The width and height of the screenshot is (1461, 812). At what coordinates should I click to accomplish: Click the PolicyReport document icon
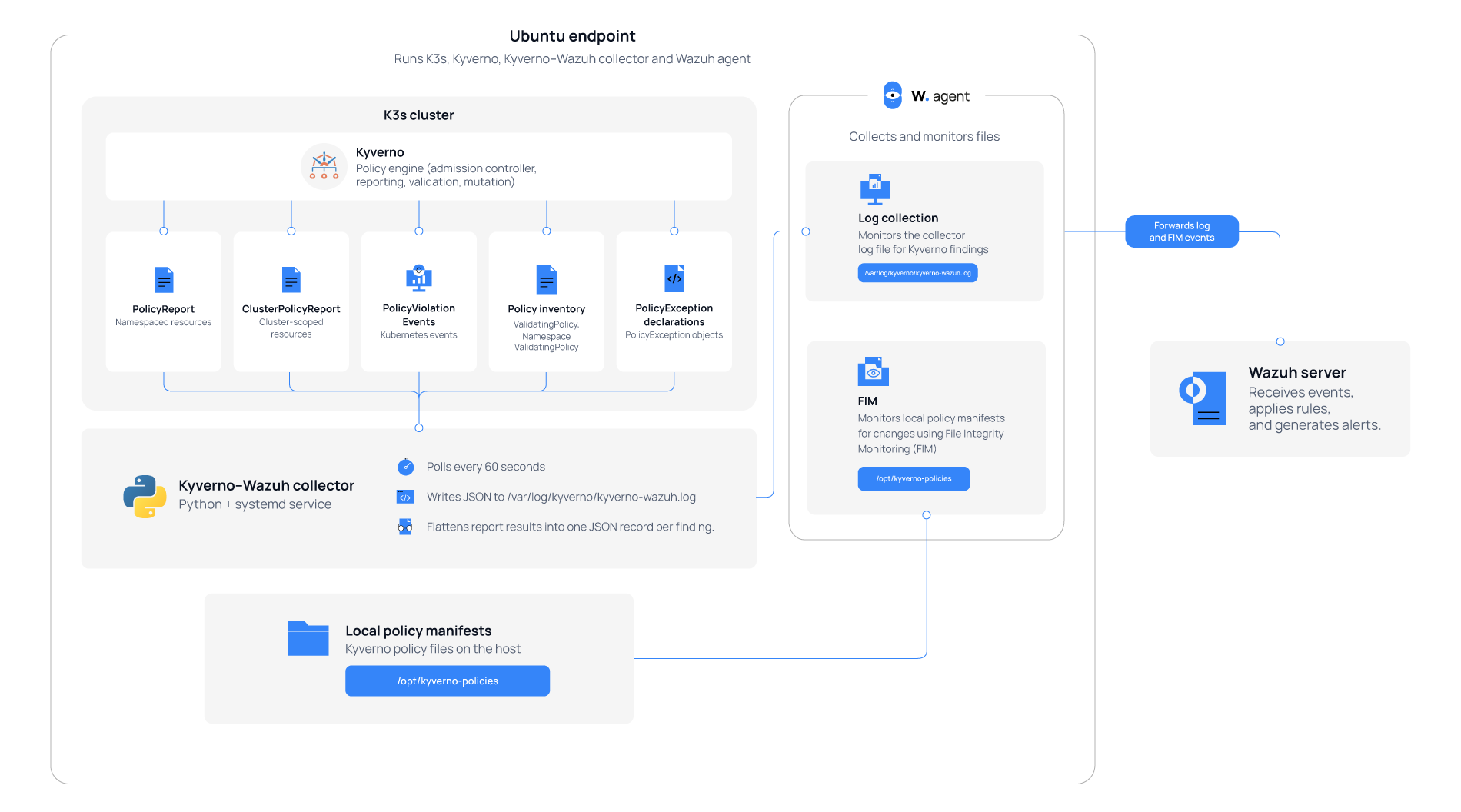pos(164,280)
